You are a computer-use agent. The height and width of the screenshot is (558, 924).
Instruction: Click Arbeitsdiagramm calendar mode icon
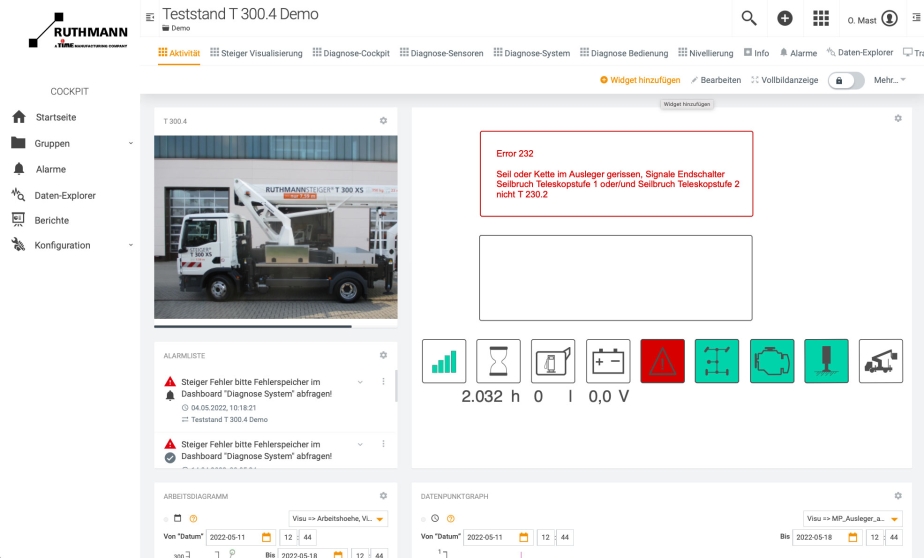click(177, 519)
